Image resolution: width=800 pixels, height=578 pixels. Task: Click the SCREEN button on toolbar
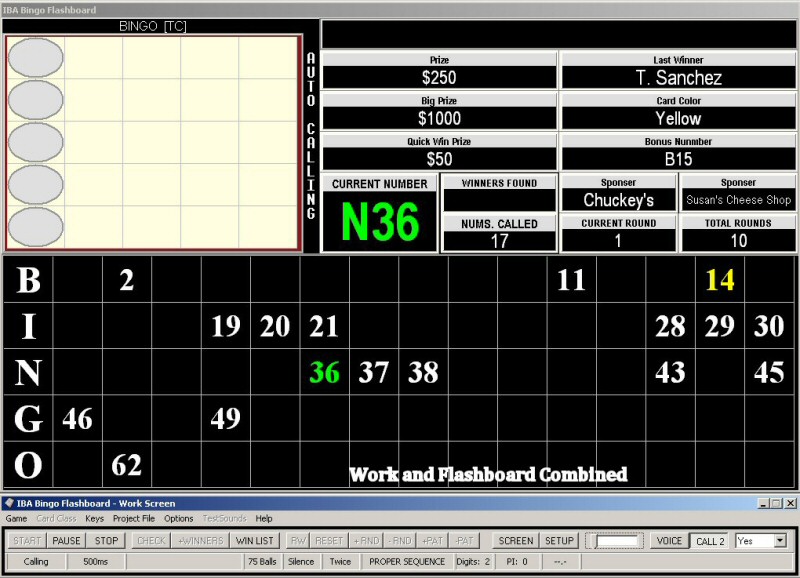[x=515, y=540]
